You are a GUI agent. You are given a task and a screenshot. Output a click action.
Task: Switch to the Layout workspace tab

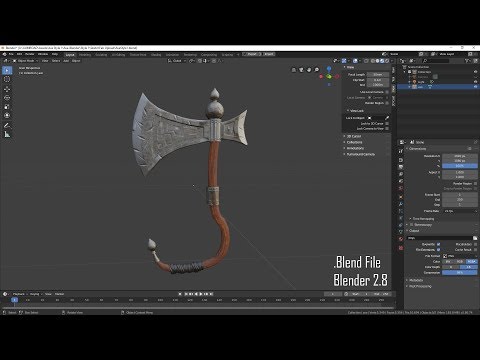70,55
